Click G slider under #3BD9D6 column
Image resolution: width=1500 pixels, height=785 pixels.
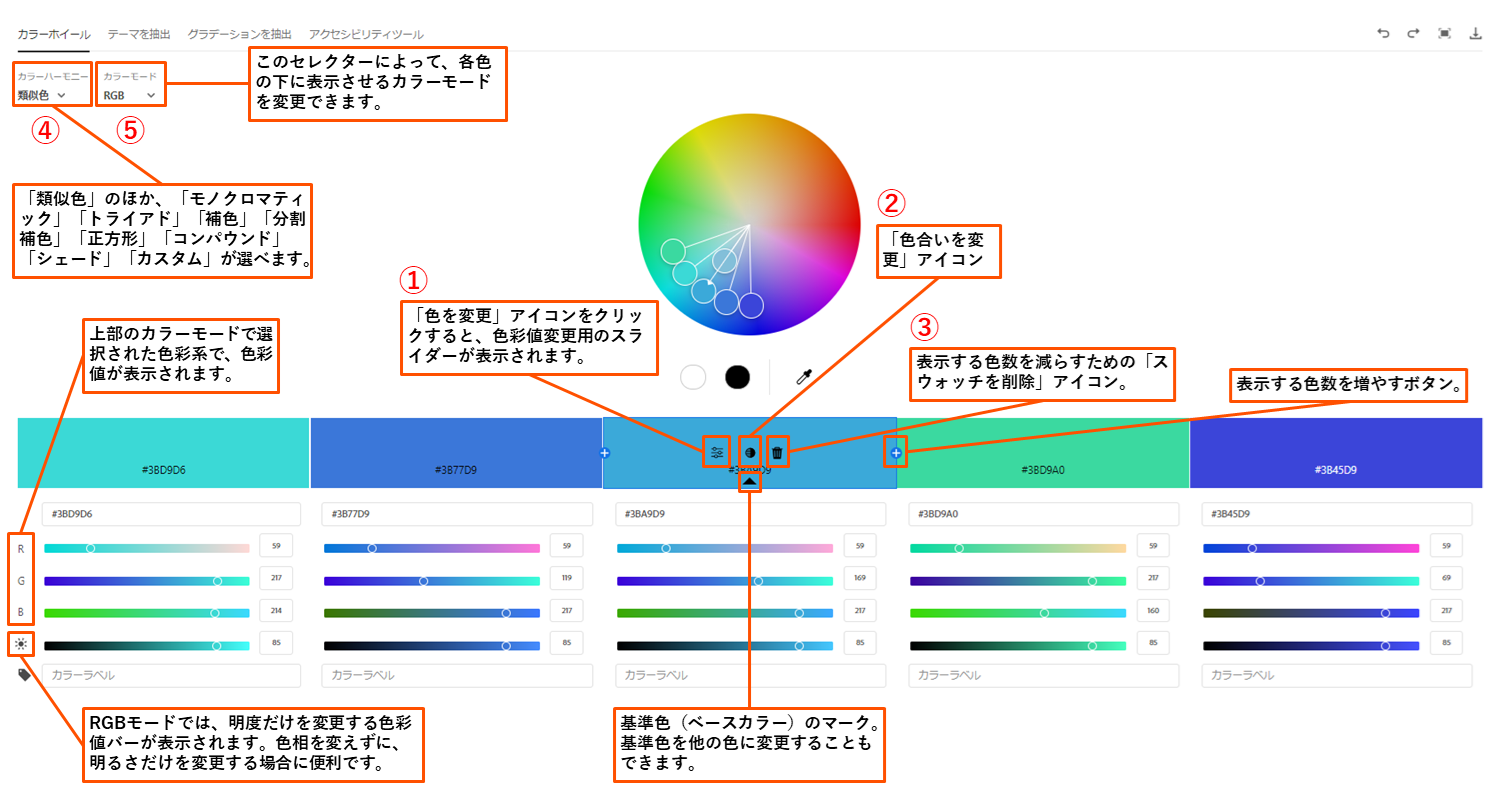147,580
